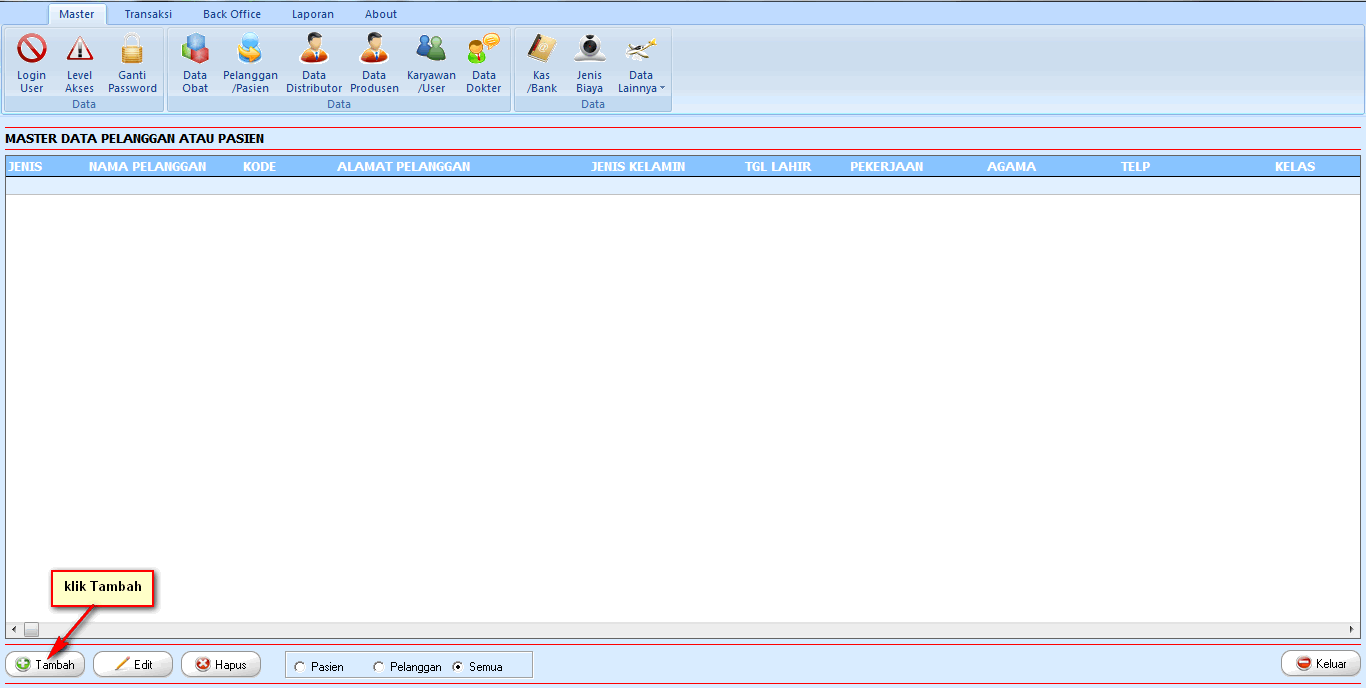Click the Level Akses warning icon

tap(80, 50)
